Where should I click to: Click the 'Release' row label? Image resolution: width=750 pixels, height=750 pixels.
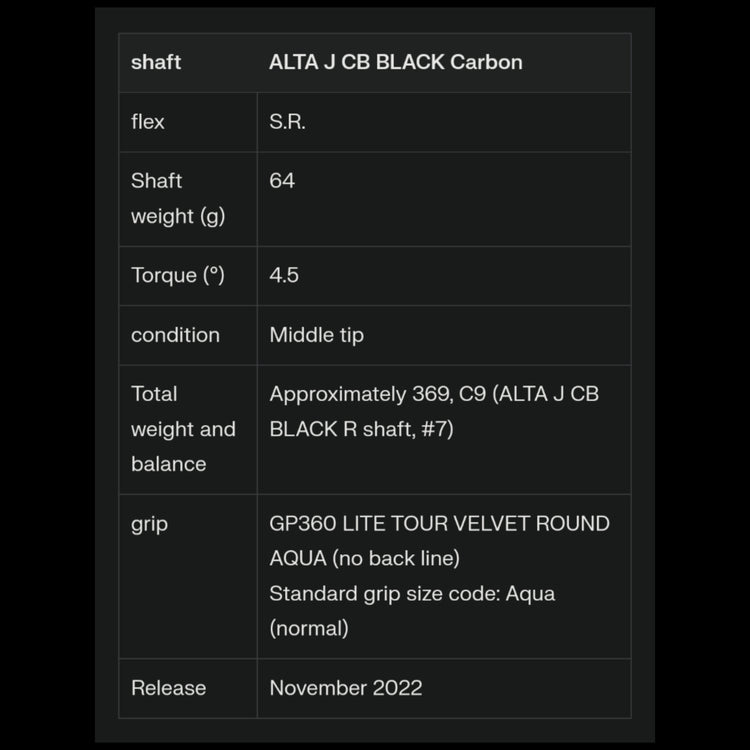[x=168, y=688]
